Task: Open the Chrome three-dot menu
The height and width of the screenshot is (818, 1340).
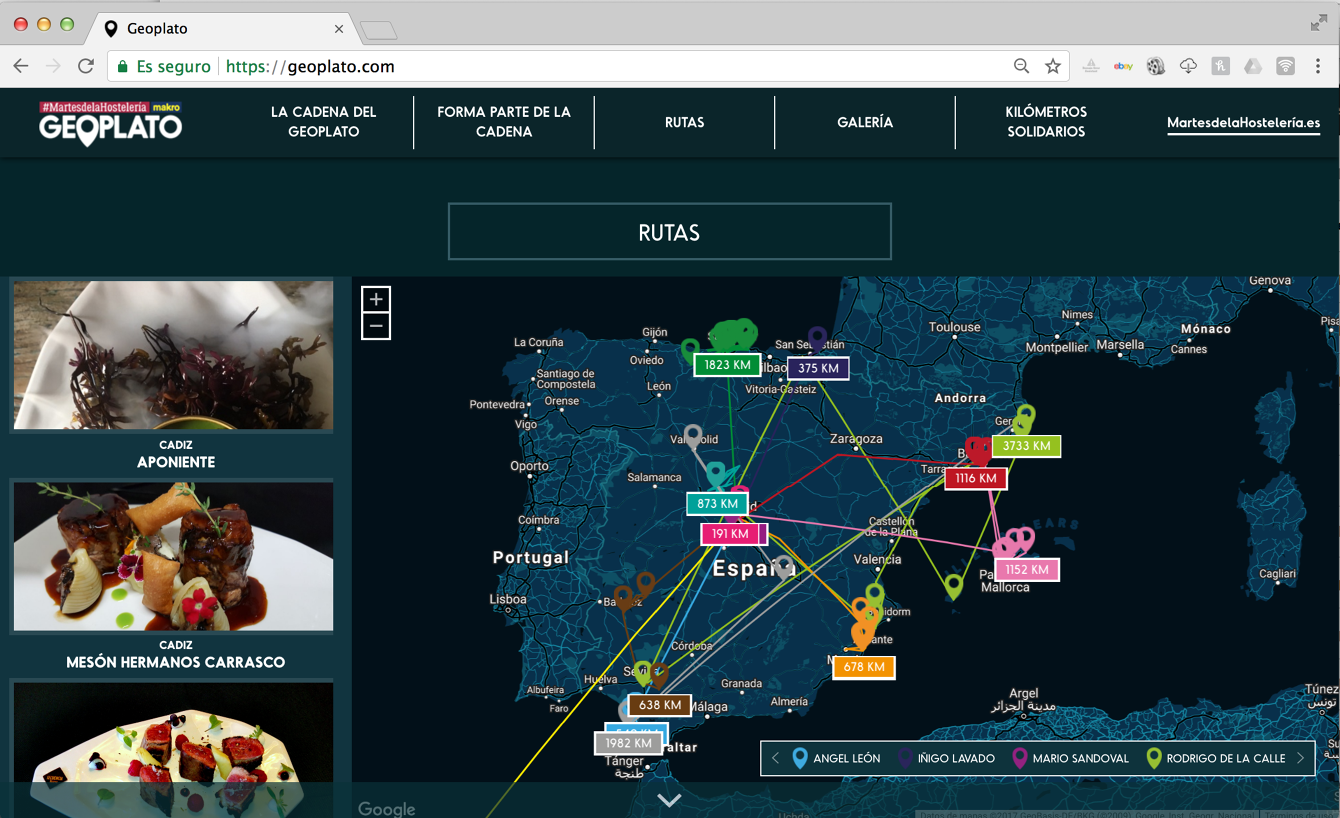Action: tap(1318, 66)
